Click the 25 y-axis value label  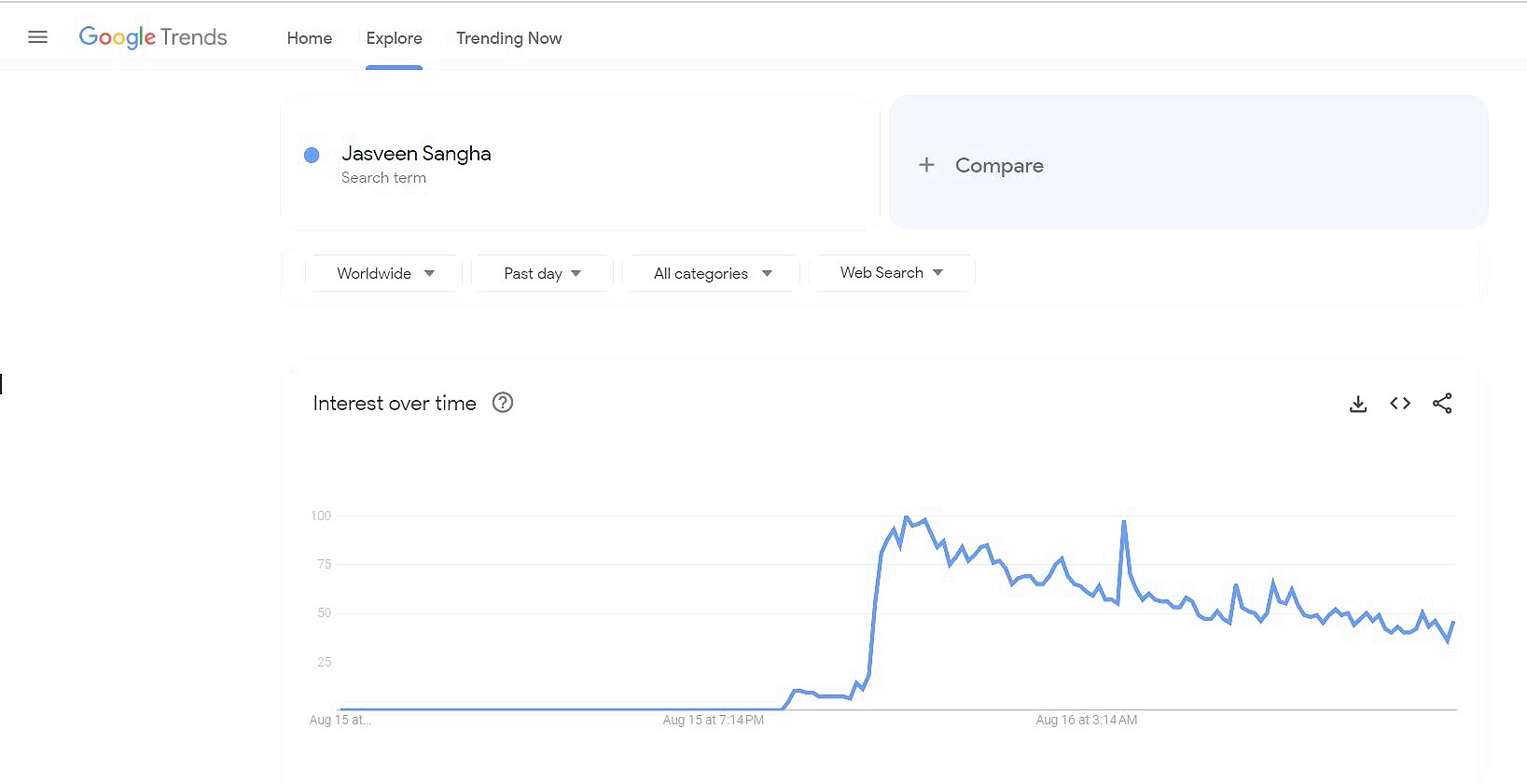coord(324,662)
